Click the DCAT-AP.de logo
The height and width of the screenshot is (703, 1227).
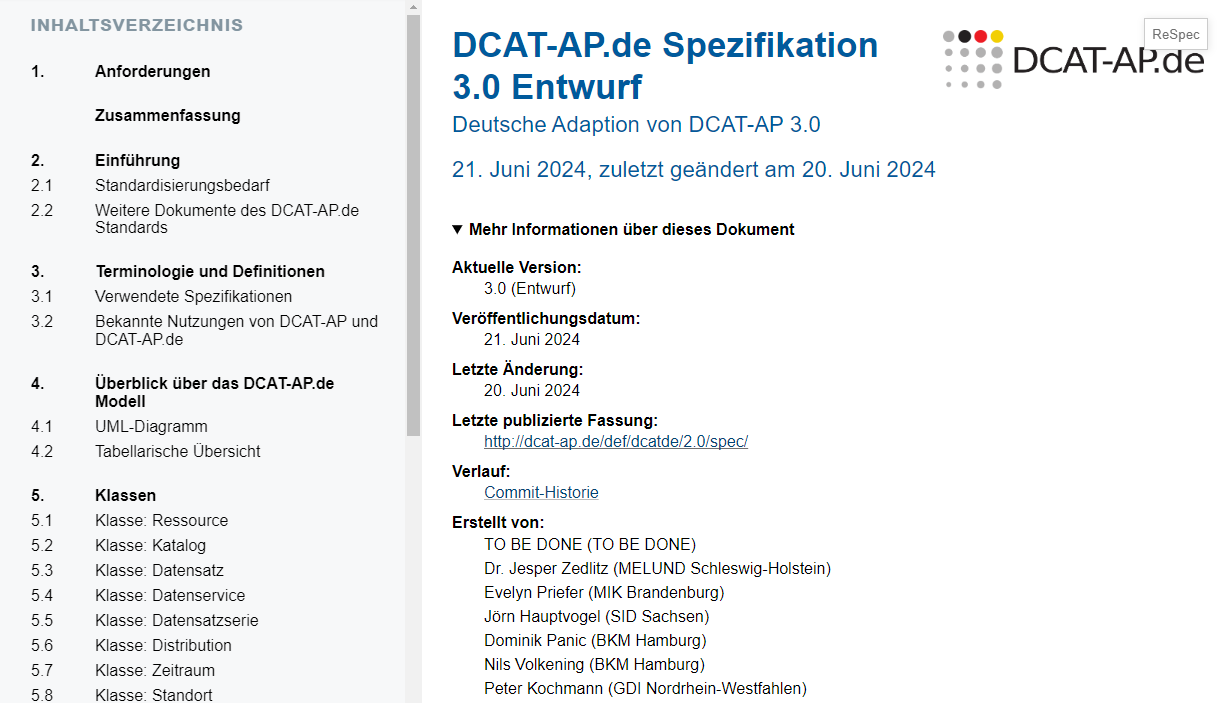(x=1073, y=60)
